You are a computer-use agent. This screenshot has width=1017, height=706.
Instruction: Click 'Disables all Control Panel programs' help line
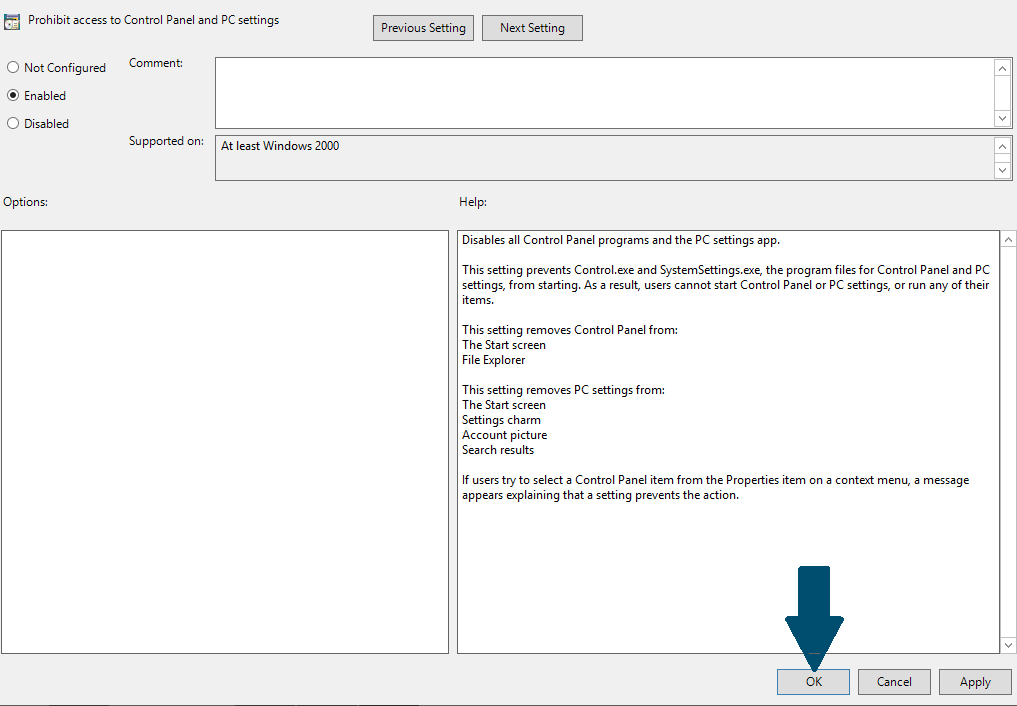(x=621, y=240)
